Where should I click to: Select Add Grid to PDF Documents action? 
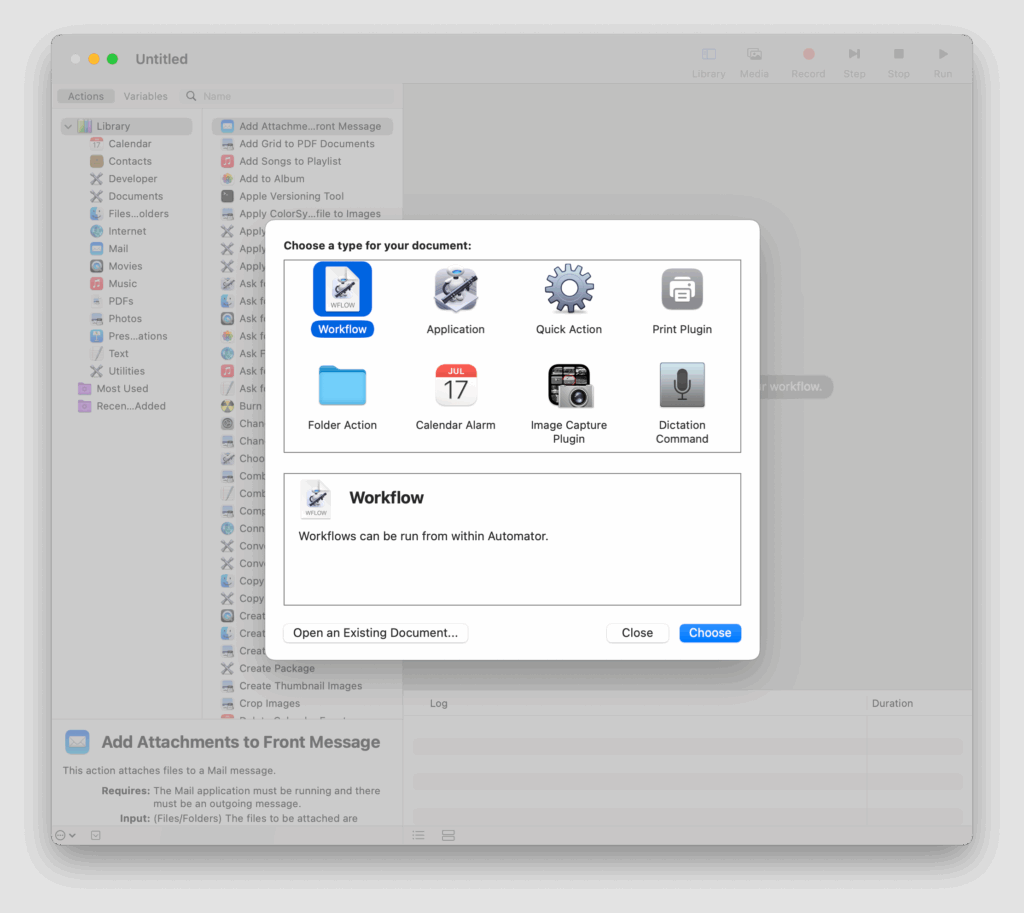click(x=302, y=144)
